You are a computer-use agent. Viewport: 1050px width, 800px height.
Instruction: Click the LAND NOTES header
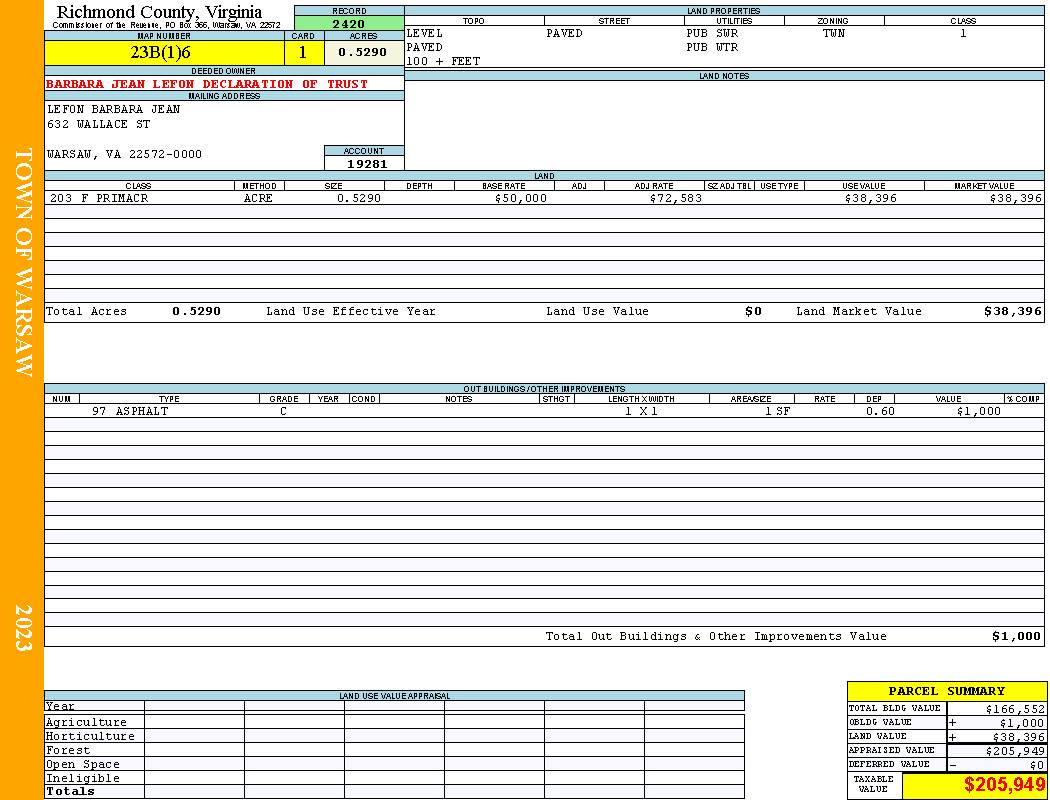pos(724,76)
